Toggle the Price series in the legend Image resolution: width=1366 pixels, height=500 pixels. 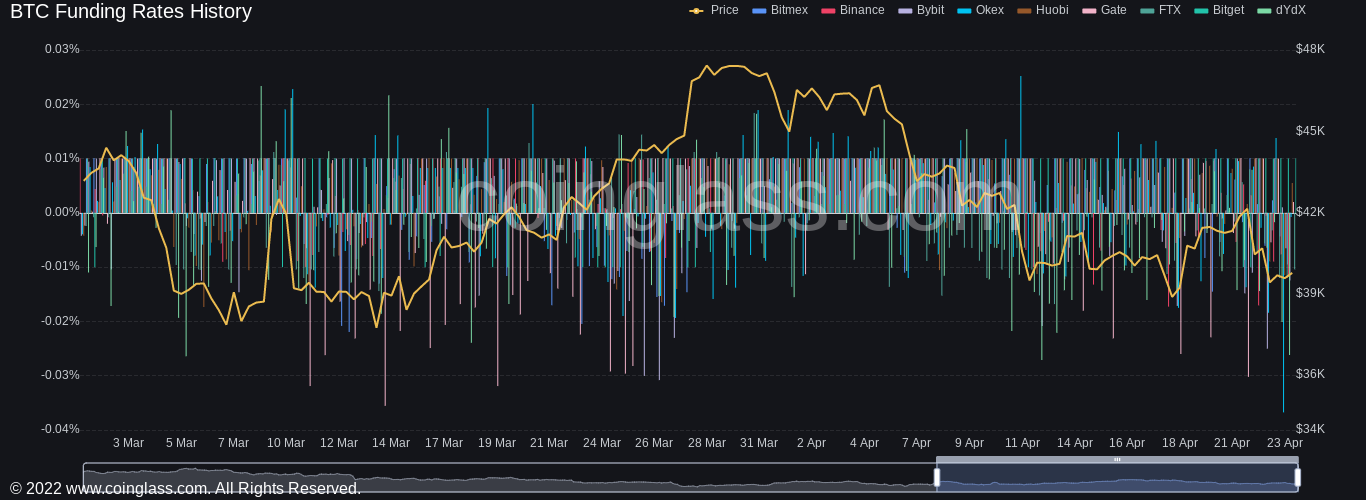coord(714,10)
